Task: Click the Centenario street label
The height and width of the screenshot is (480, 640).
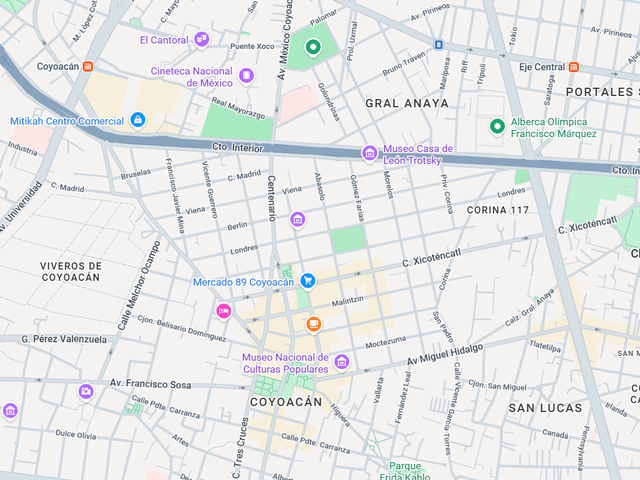Action: coord(271,198)
